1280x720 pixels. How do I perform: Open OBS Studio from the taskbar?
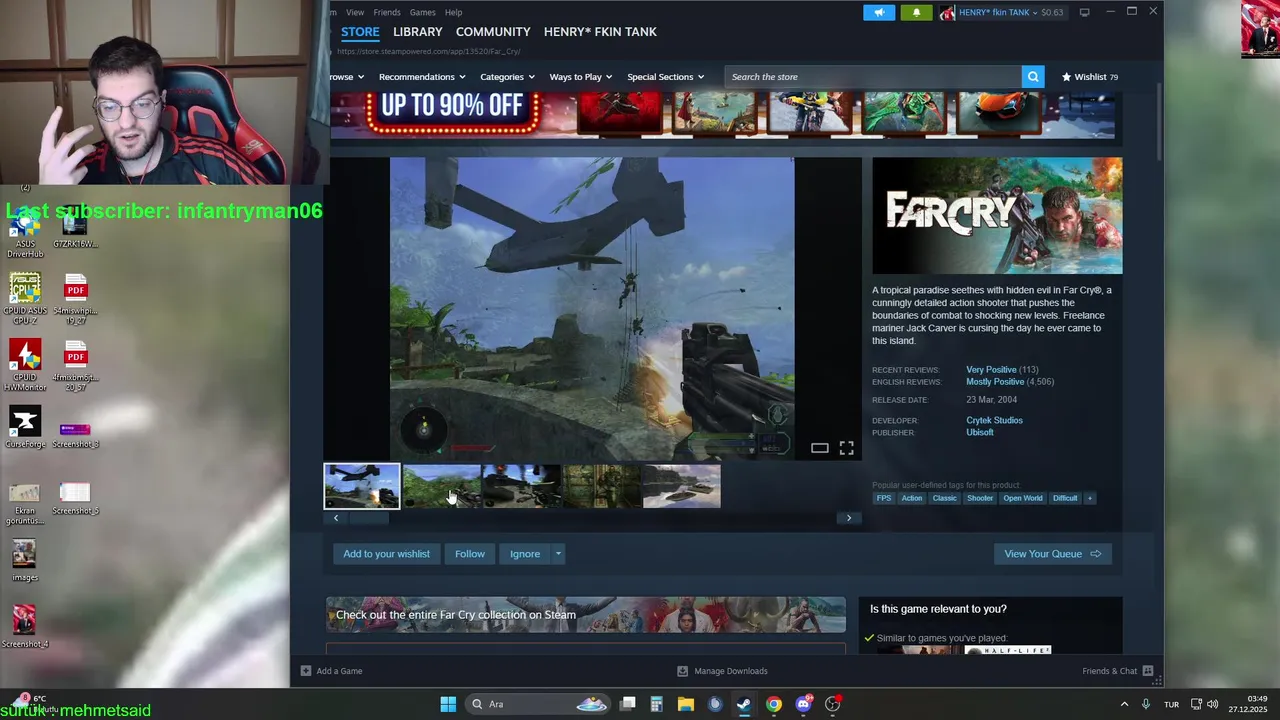click(832, 704)
